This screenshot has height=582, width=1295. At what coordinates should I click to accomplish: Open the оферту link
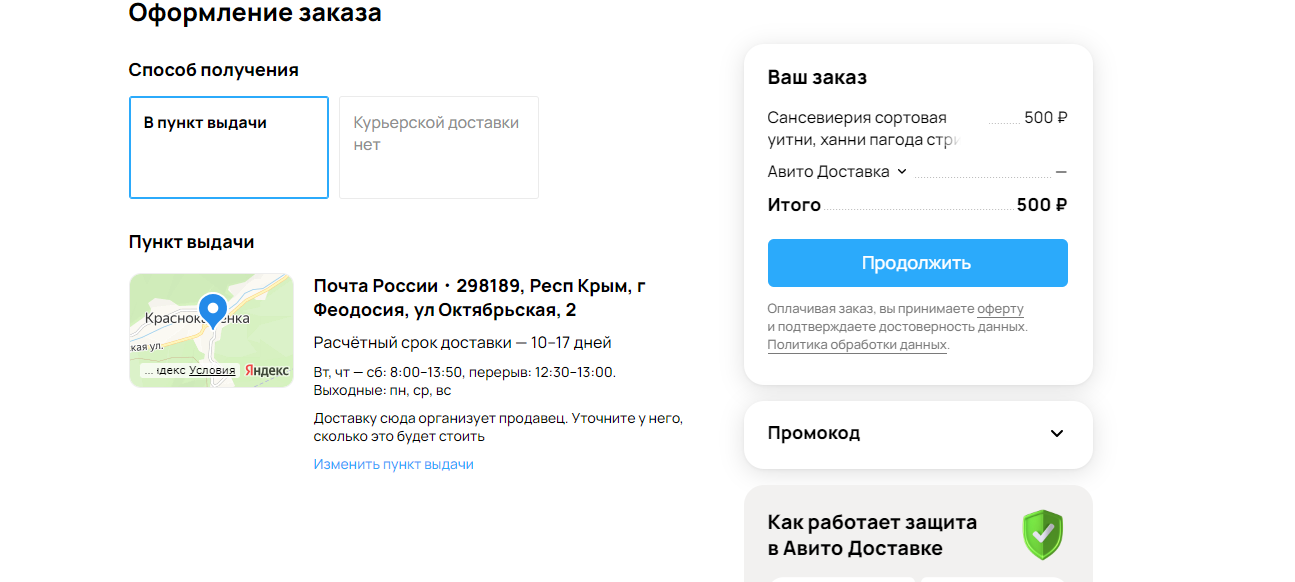1001,309
